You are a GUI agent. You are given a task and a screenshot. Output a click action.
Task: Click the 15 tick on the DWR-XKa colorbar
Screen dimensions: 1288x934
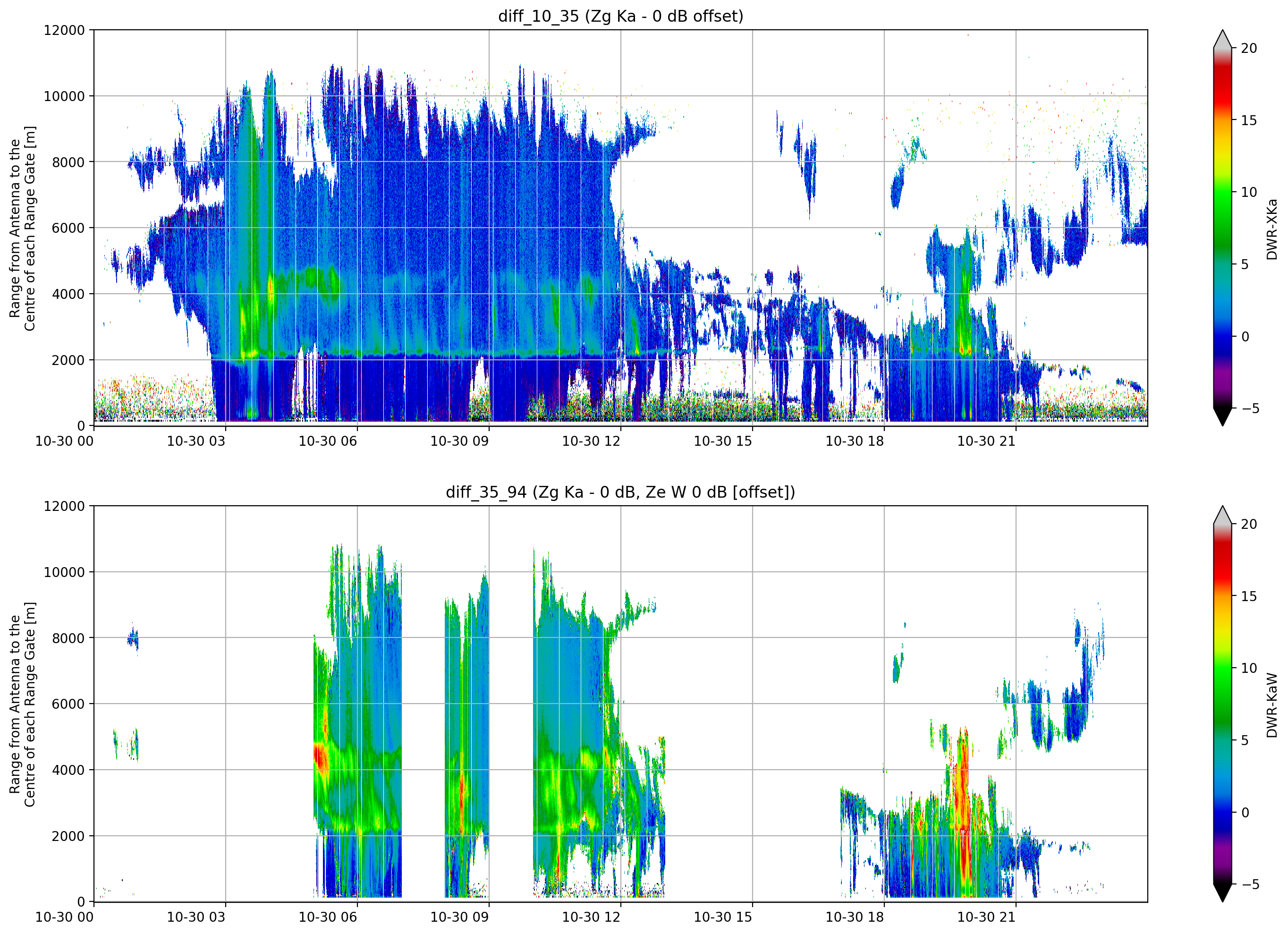pos(1248,120)
